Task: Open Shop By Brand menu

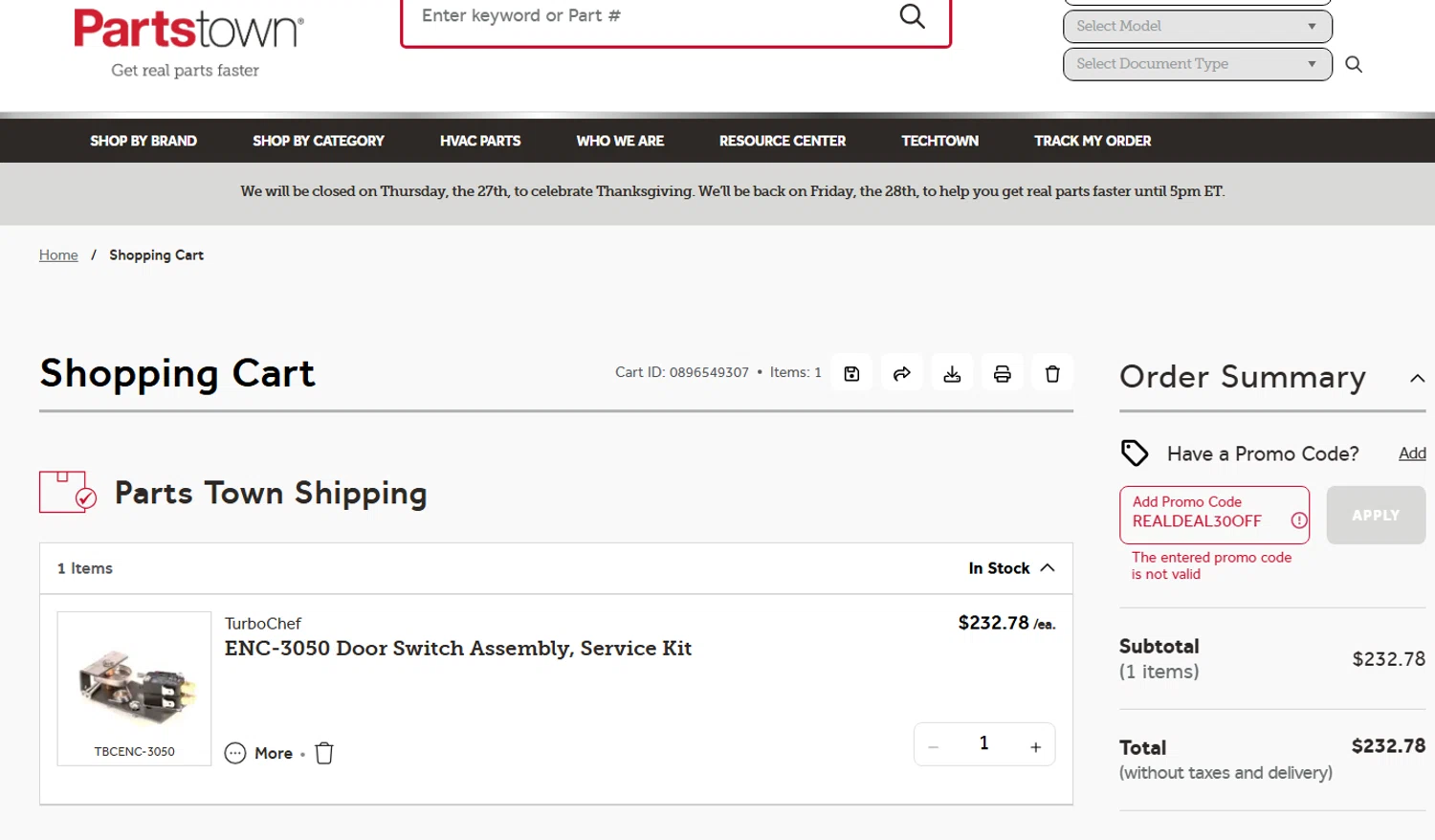Action: click(143, 141)
